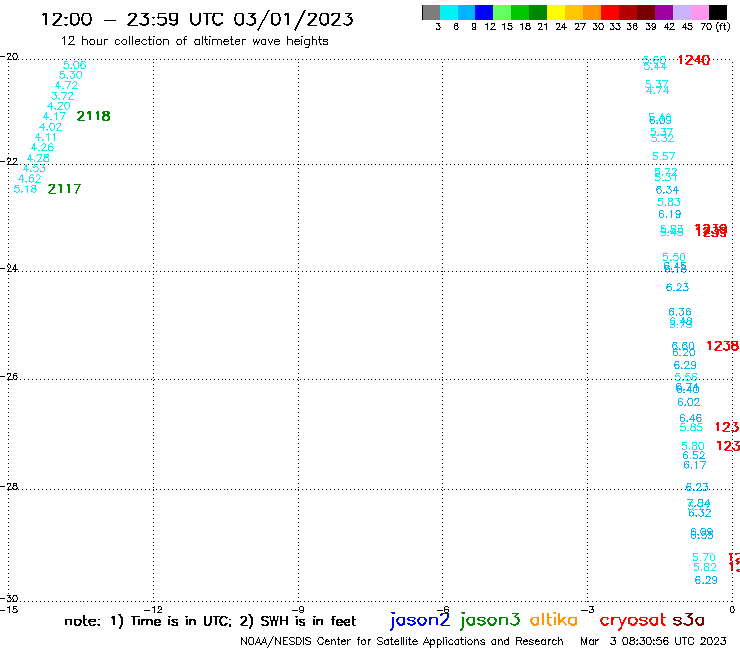Select the wave height value 4.72
Screen dimensions: 740x650
click(67, 85)
